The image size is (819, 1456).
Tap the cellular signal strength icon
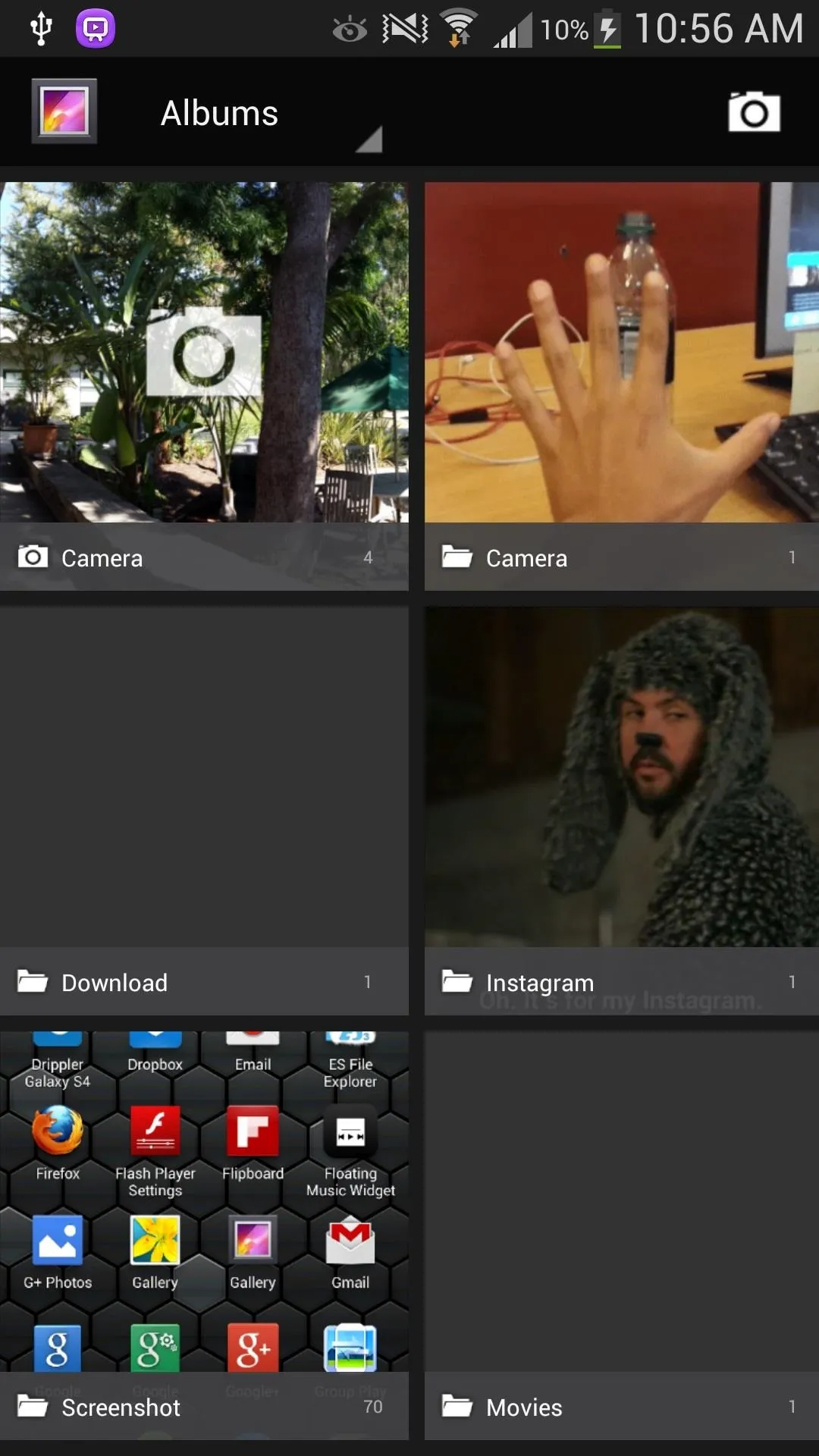pyautogui.click(x=513, y=30)
